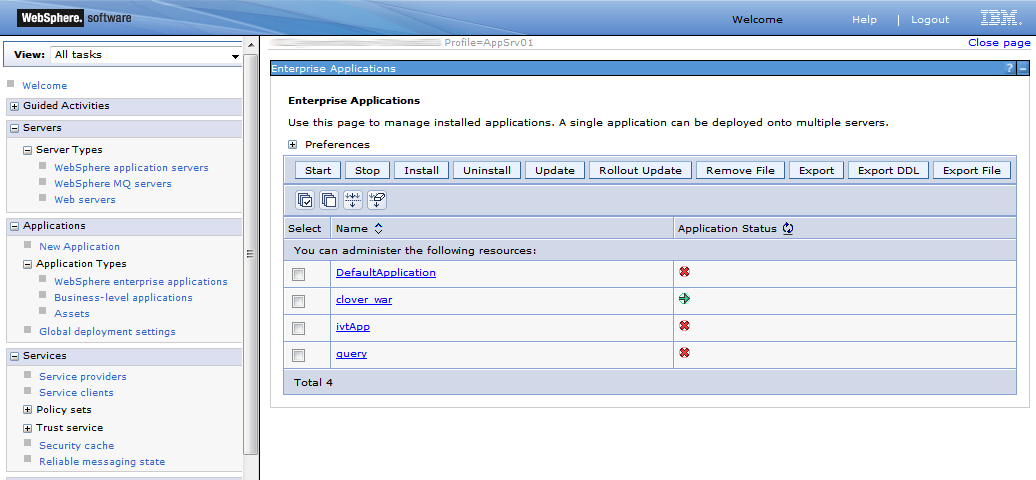Tick the query checkbox
This screenshot has width=1036, height=480.
[x=299, y=356]
